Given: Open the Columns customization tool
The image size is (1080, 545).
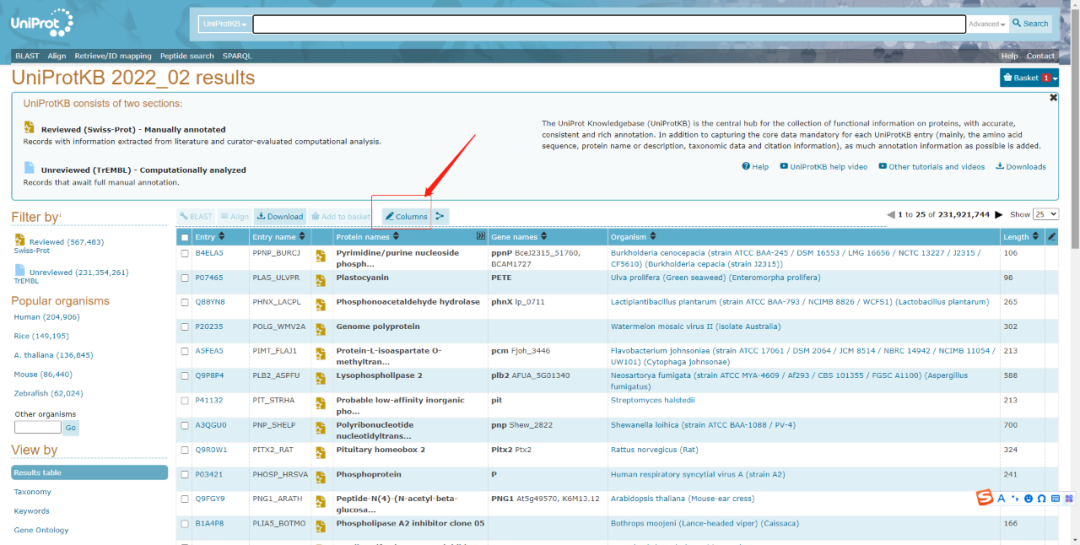Looking at the screenshot, I should tap(406, 216).
